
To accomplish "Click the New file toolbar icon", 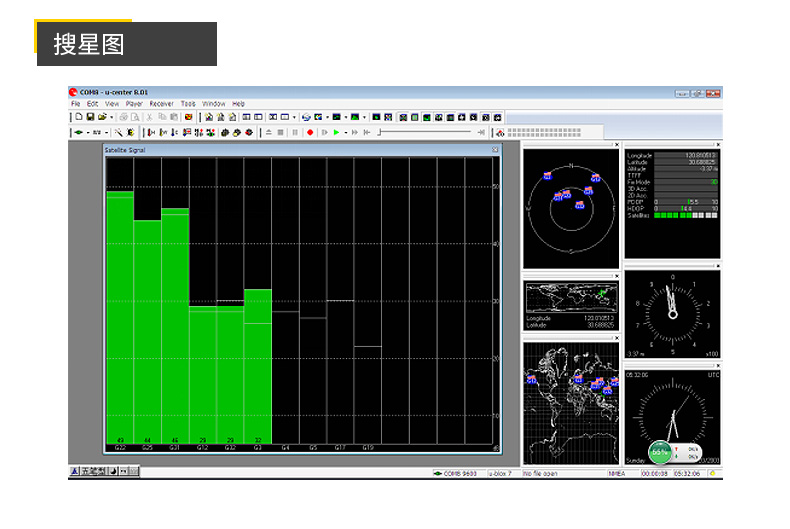I will coord(77,117).
